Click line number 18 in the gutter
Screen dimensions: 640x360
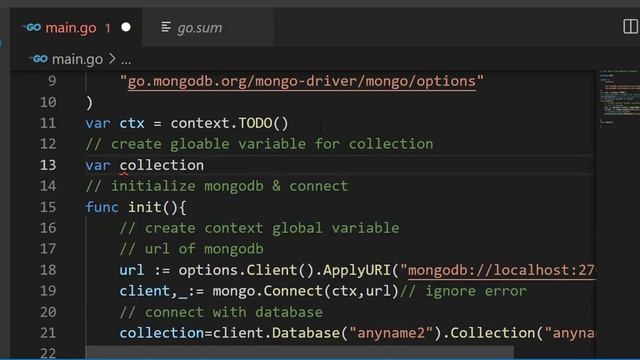click(48, 270)
